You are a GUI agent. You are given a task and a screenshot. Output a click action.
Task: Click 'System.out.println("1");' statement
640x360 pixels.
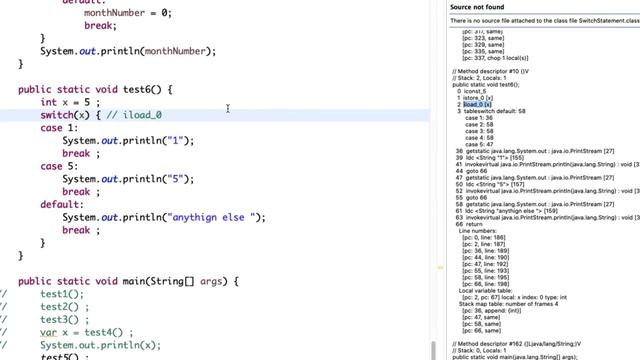[x=128, y=141]
